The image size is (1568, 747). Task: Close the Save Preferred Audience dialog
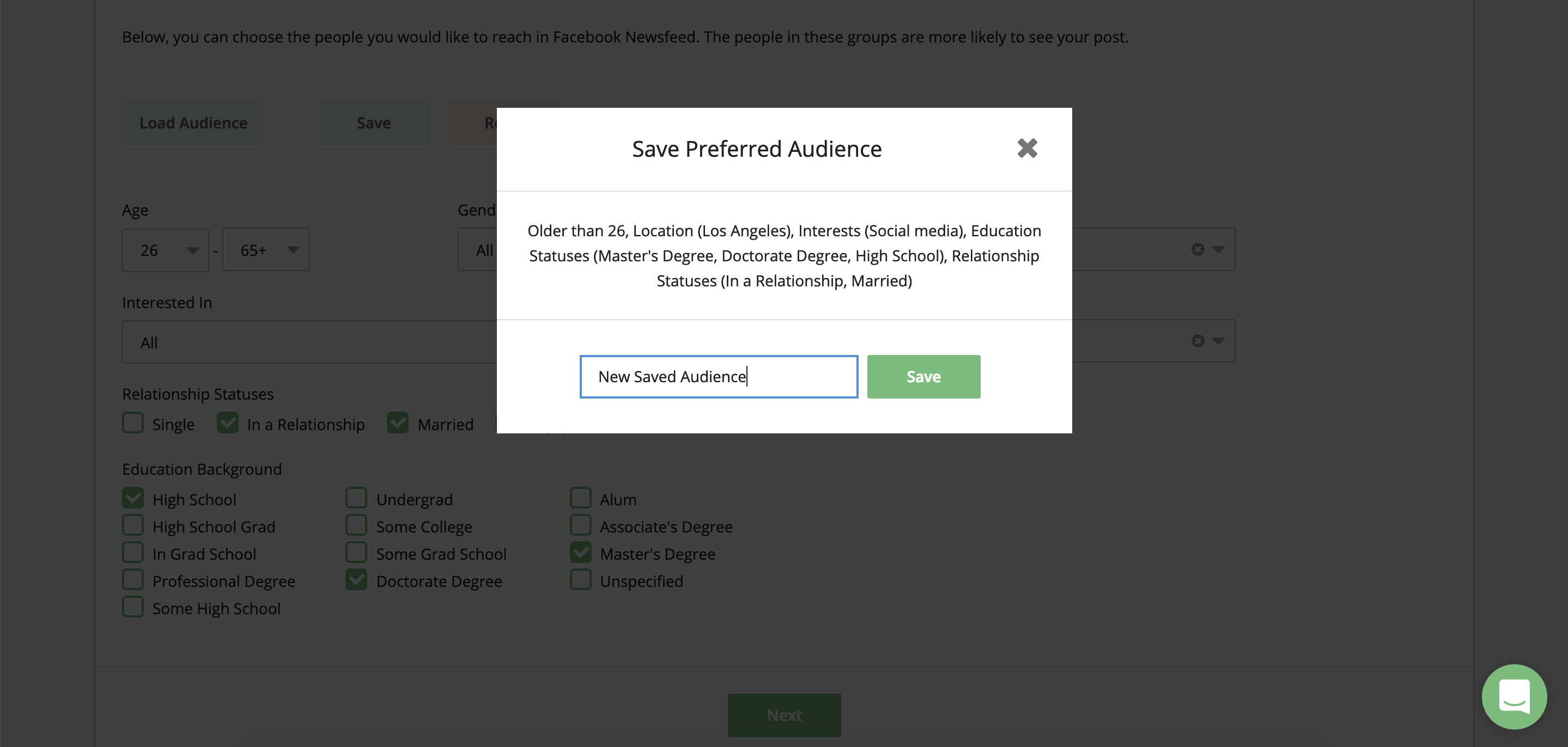(1027, 148)
